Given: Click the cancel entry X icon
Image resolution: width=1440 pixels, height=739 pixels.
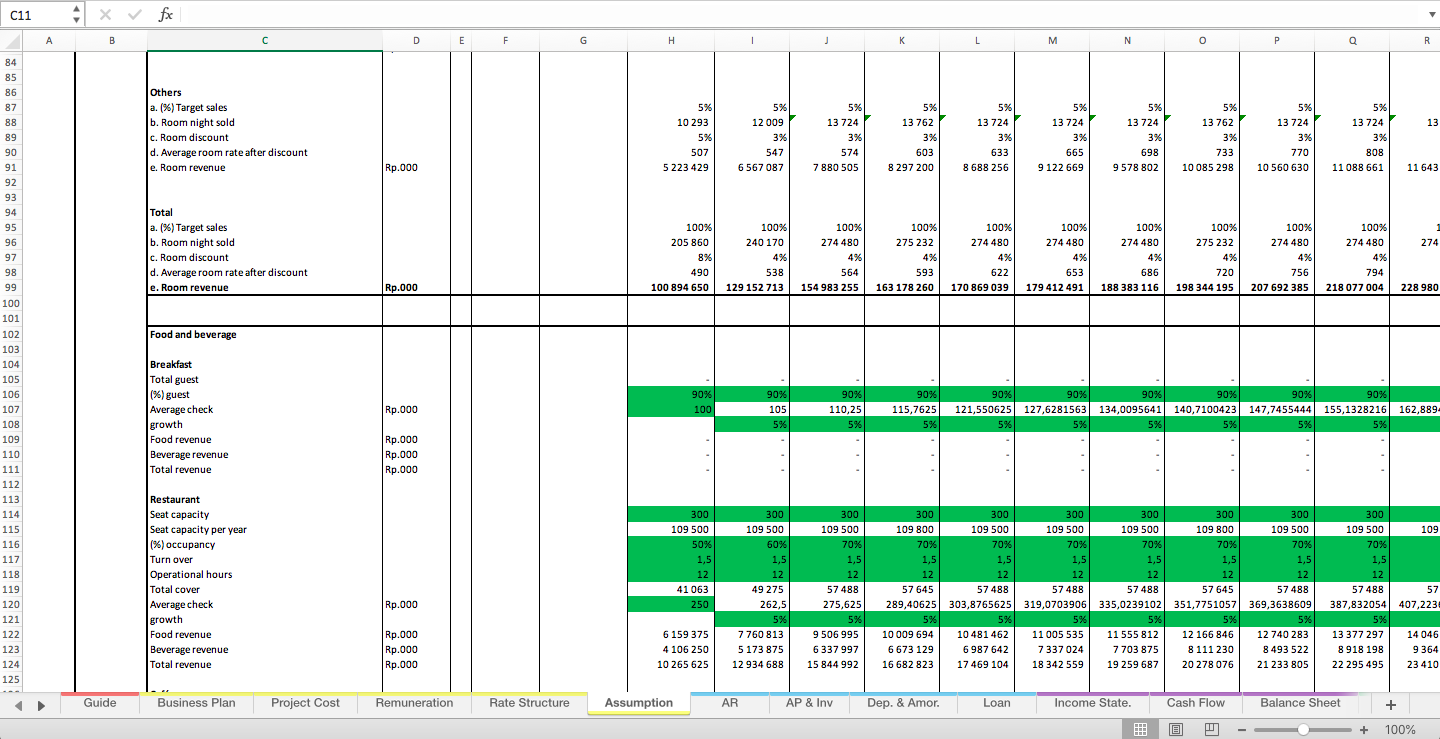Looking at the screenshot, I should click(106, 15).
